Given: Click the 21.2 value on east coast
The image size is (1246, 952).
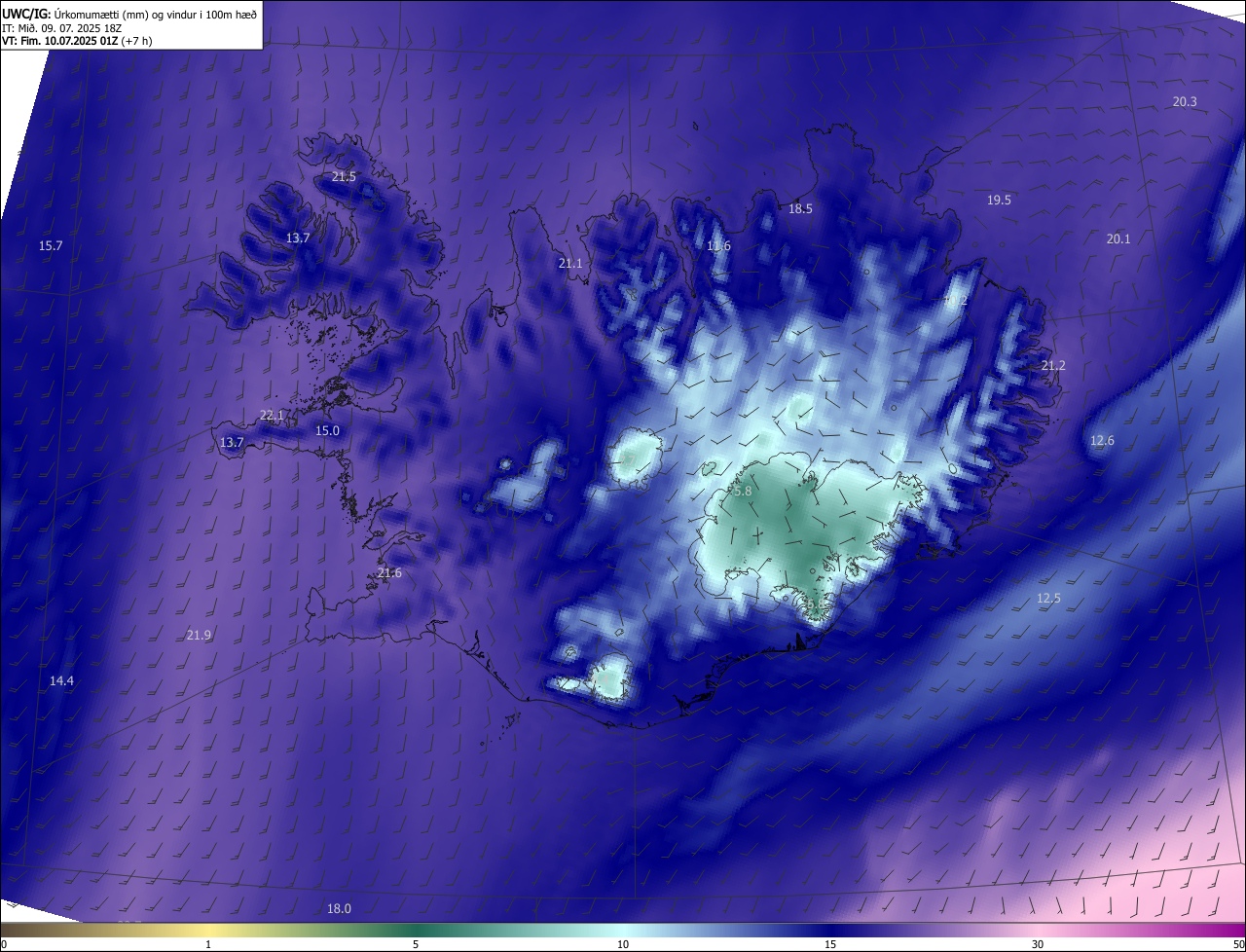Looking at the screenshot, I should pyautogui.click(x=1053, y=366).
